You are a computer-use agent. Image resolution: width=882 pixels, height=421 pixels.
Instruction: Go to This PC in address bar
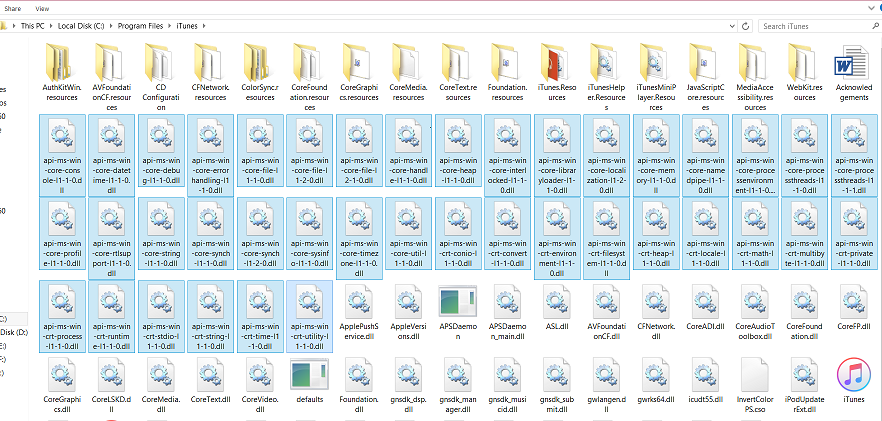click(33, 26)
